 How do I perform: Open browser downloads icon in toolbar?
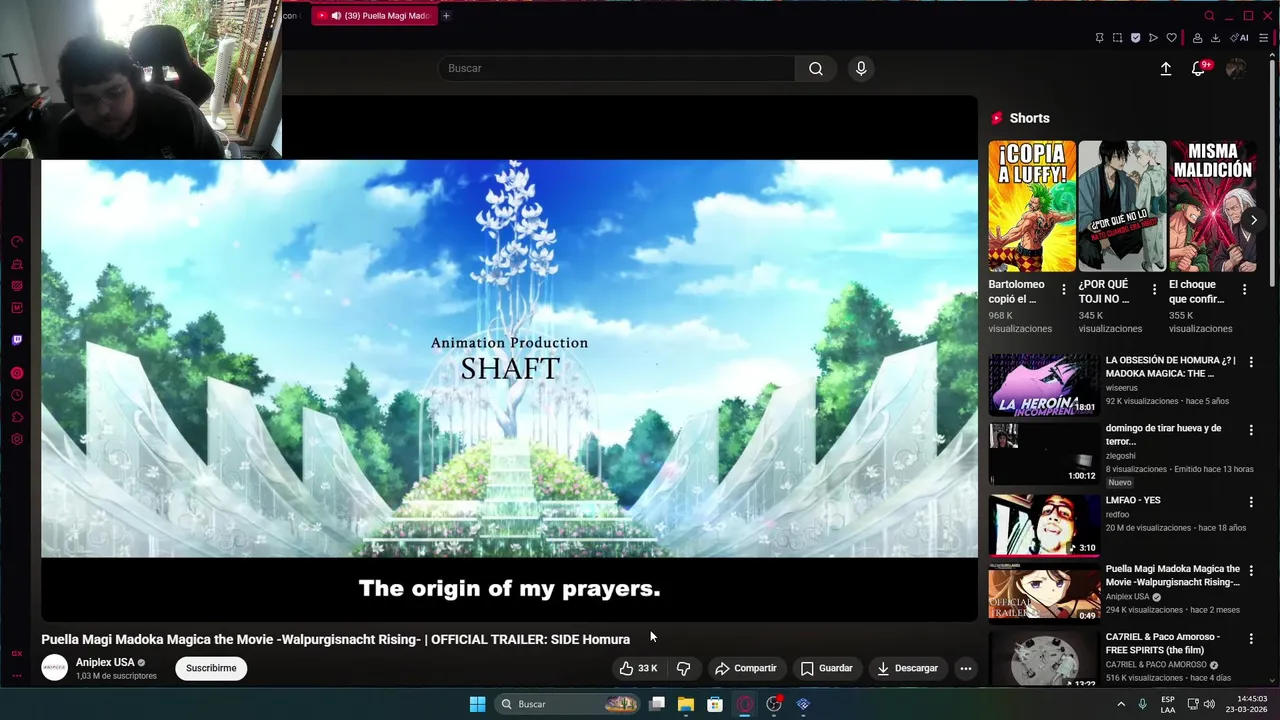point(1215,38)
